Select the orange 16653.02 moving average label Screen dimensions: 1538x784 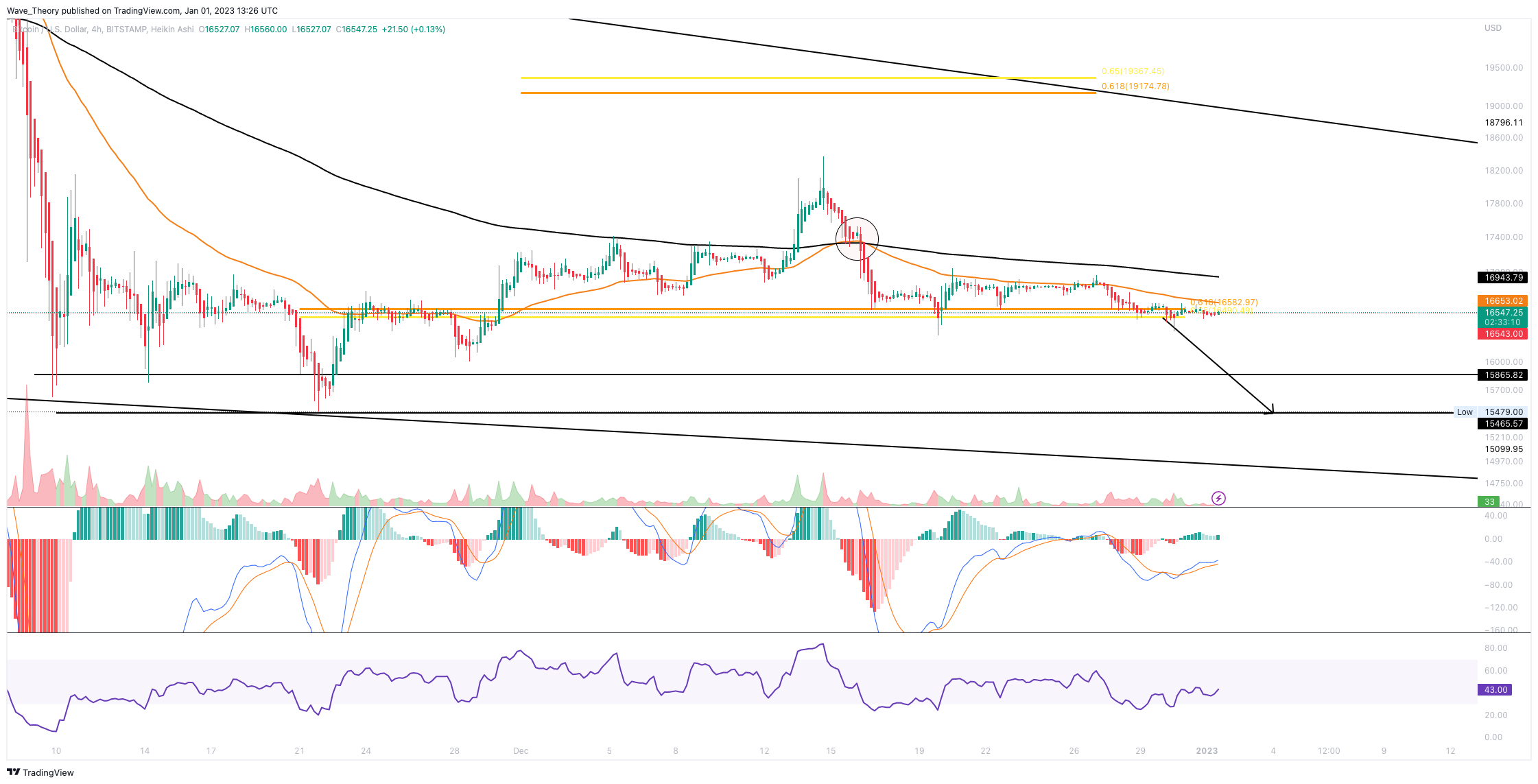point(1503,301)
